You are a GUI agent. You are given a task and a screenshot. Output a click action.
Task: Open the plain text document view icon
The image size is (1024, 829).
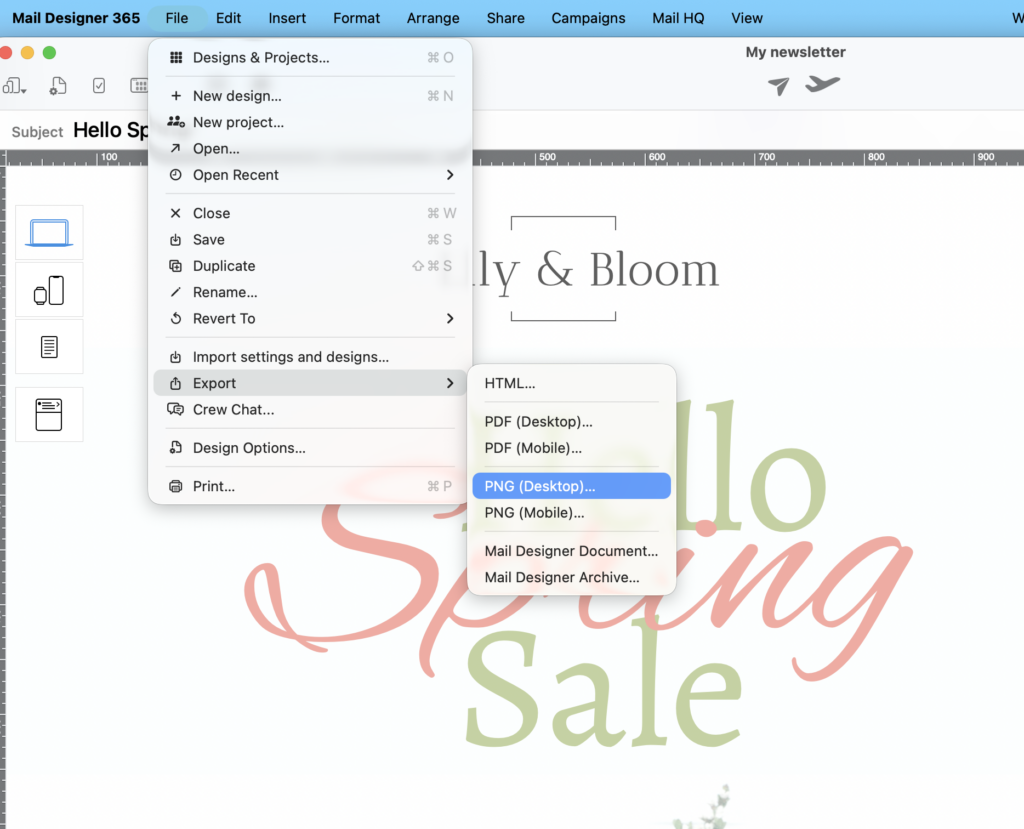[49, 347]
